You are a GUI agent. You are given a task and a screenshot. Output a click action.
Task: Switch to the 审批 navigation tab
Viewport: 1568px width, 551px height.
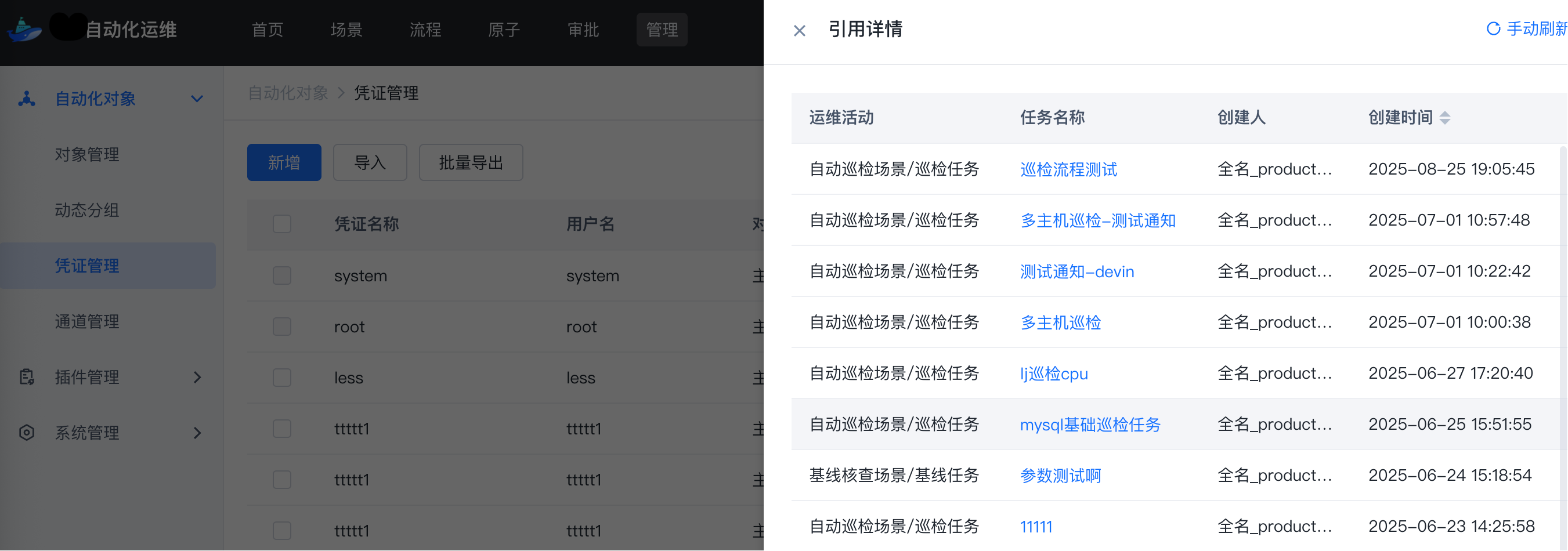[x=583, y=29]
